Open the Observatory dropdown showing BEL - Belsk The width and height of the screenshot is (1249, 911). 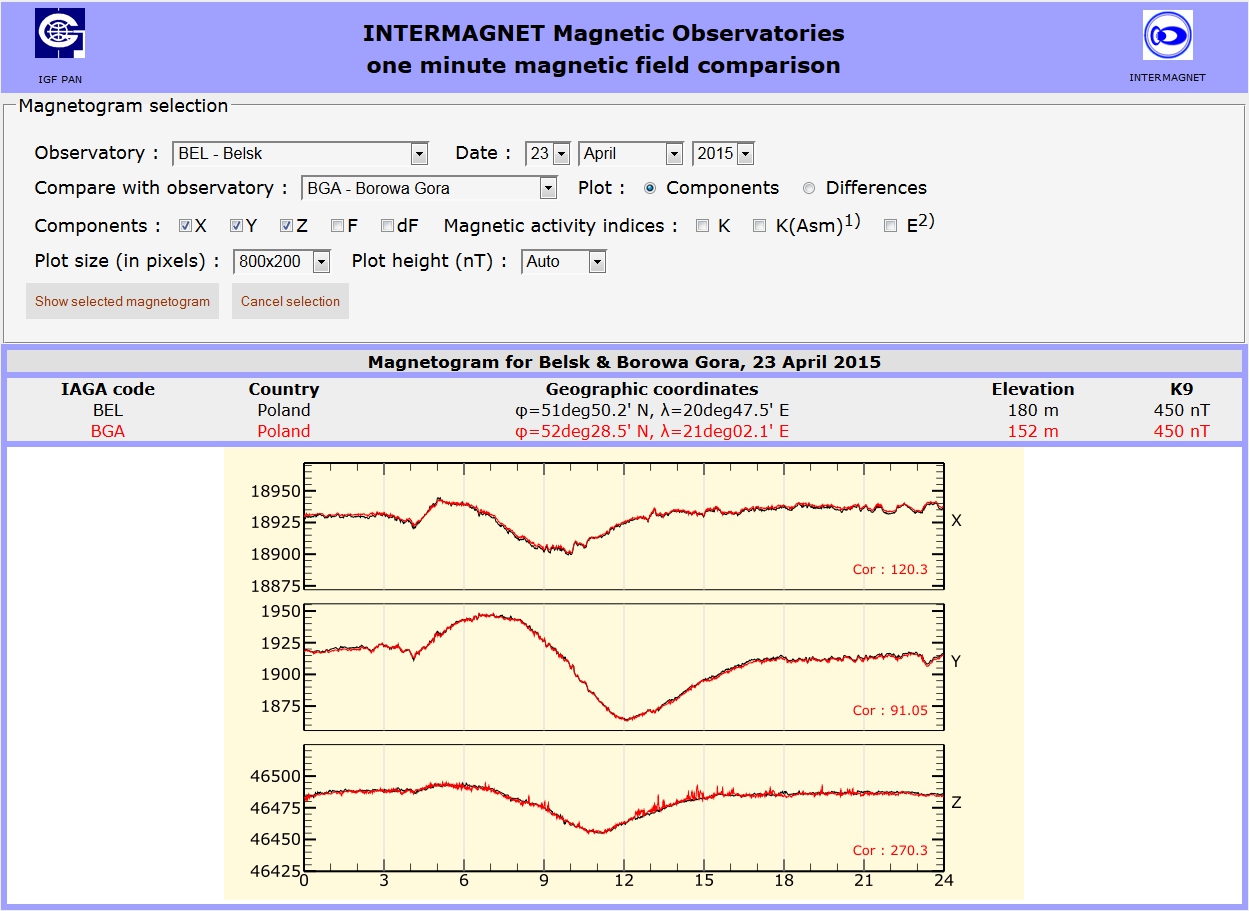[300, 154]
